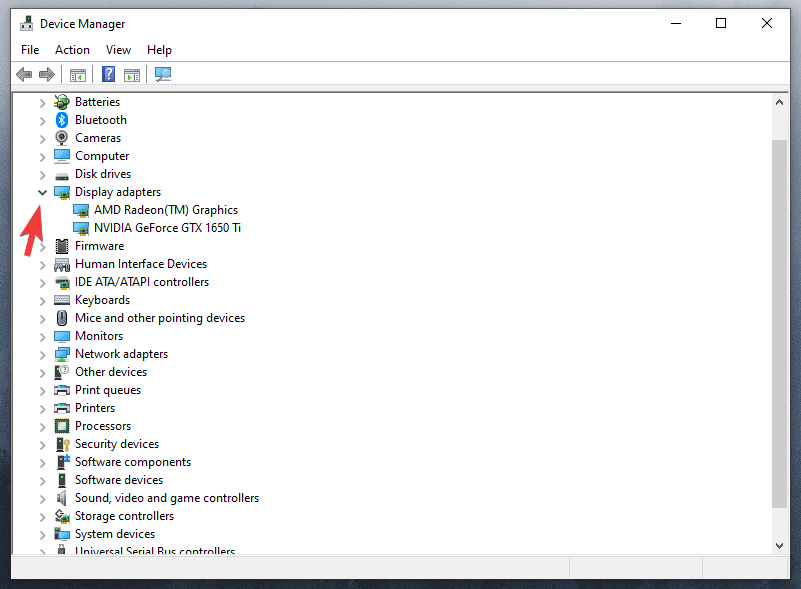Select the Firmware chip icon
This screenshot has height=589, width=801.
click(x=62, y=246)
